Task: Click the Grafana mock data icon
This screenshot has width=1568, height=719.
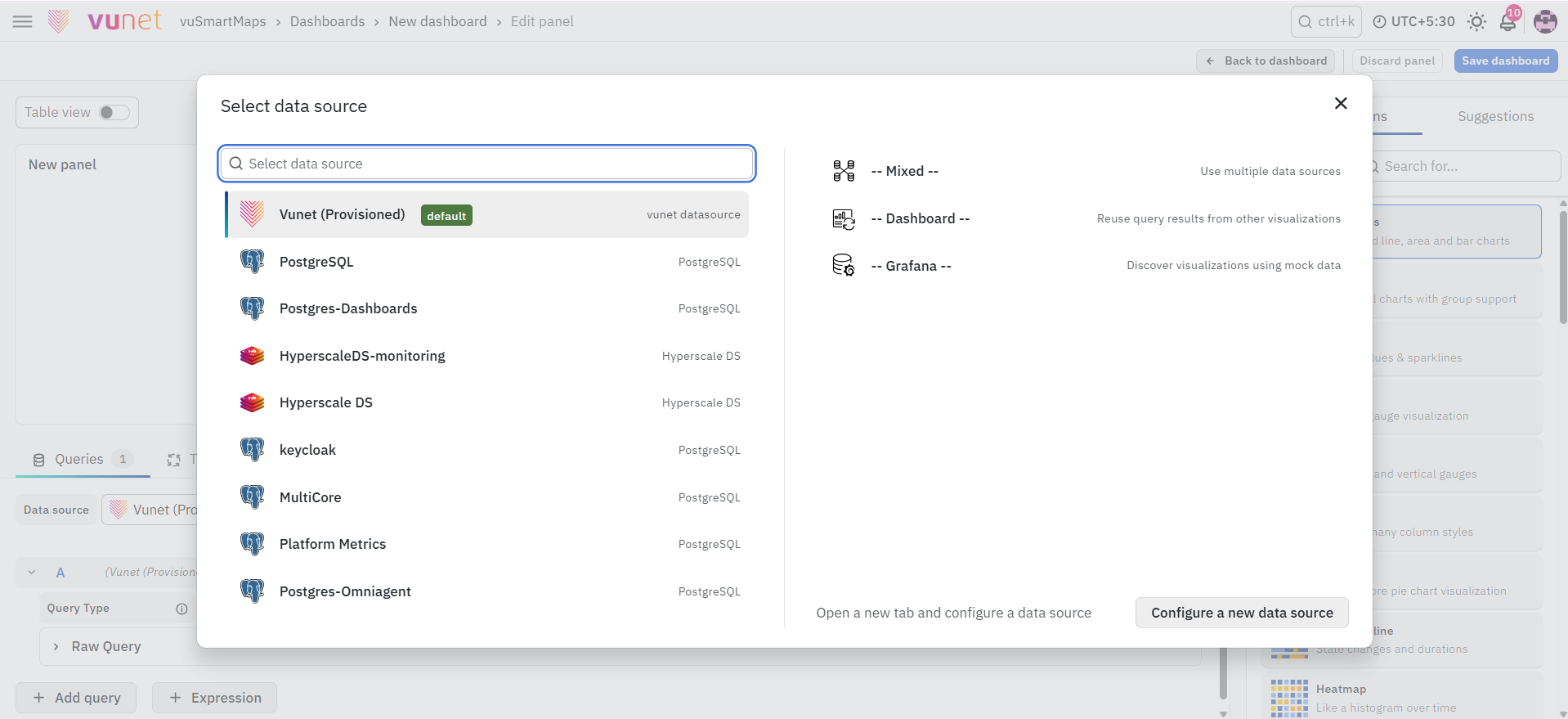Action: pyautogui.click(x=844, y=265)
